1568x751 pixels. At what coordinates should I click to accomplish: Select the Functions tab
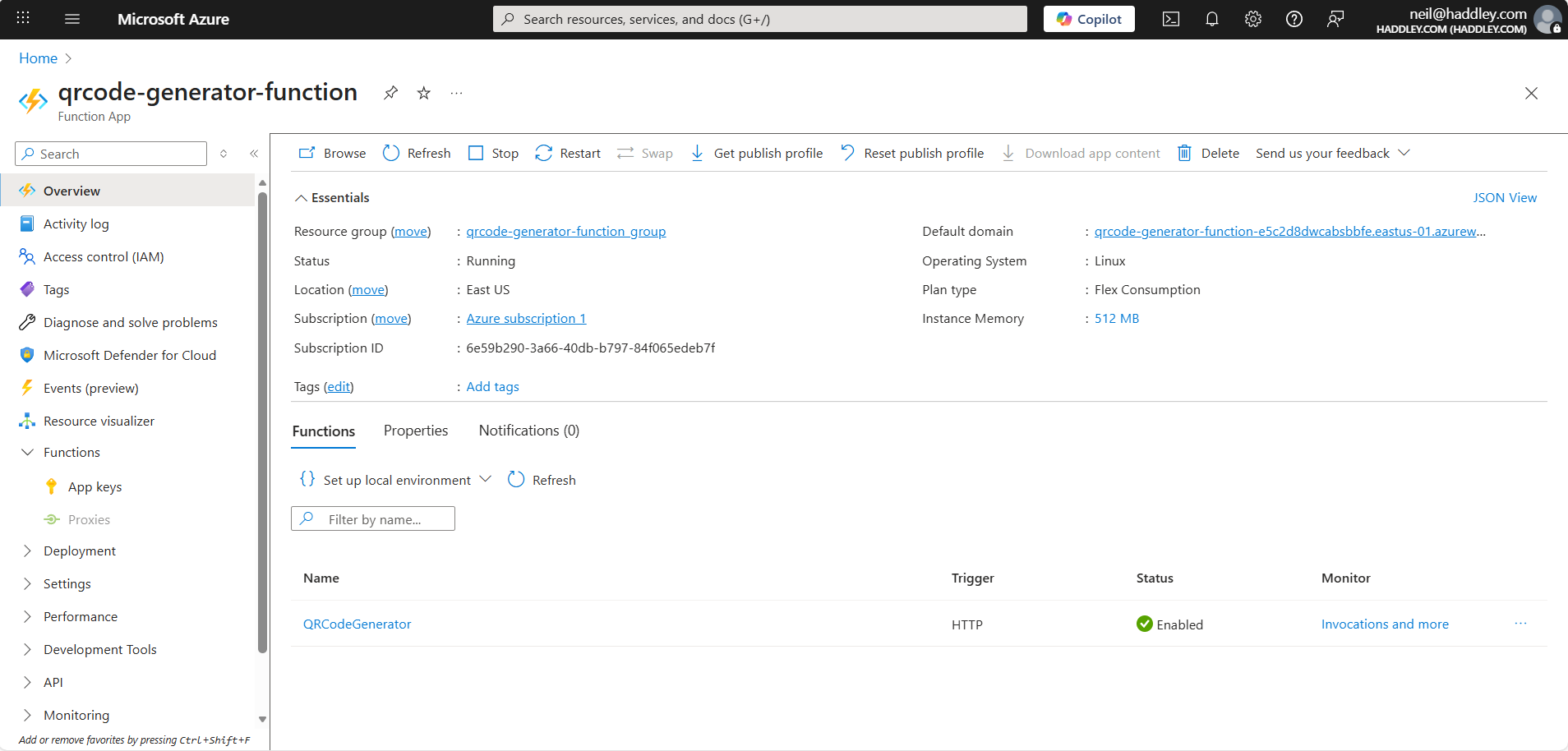coord(324,431)
